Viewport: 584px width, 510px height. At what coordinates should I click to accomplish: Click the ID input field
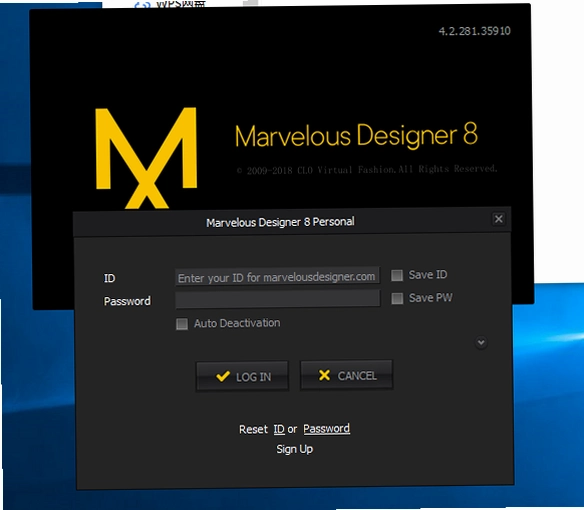click(x=277, y=277)
